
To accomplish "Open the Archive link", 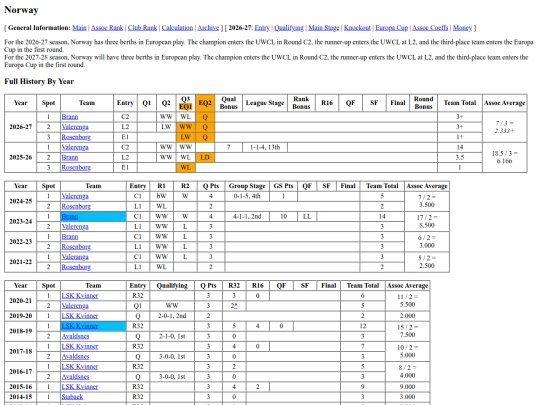I will point(208,28).
